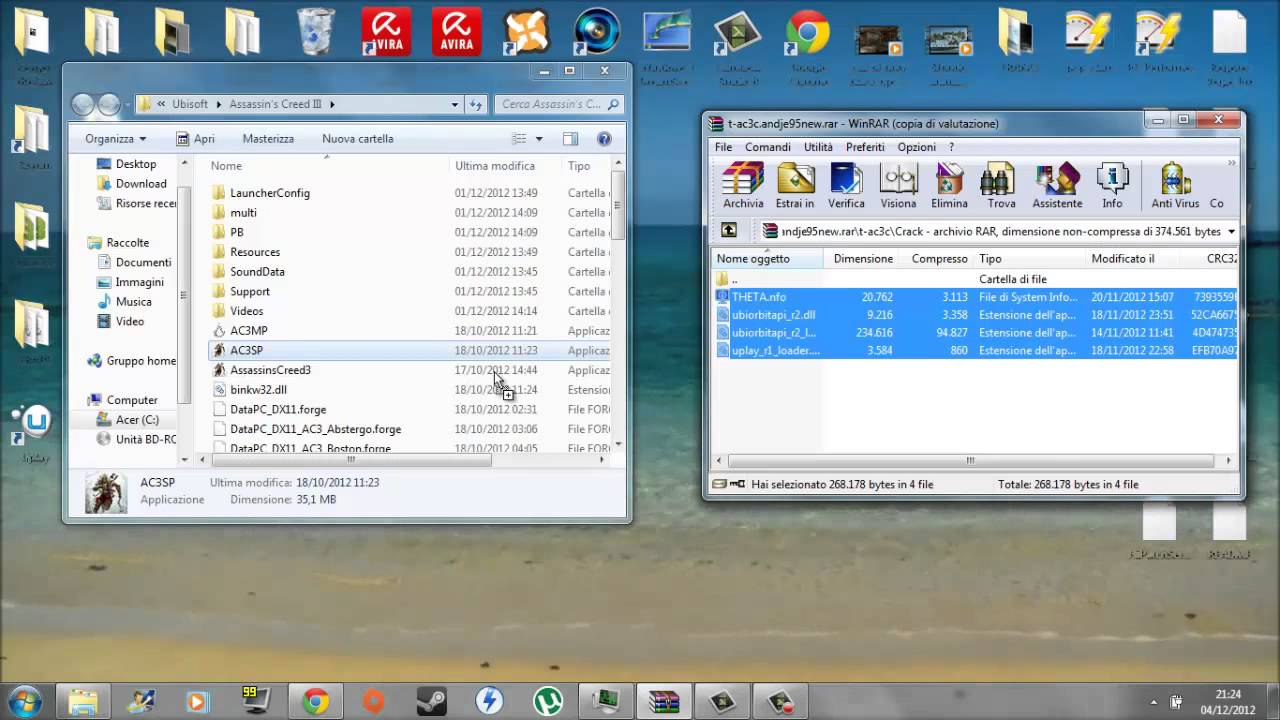Go up one folder level in WinRAR
This screenshot has width=1280, height=720.
click(x=729, y=231)
